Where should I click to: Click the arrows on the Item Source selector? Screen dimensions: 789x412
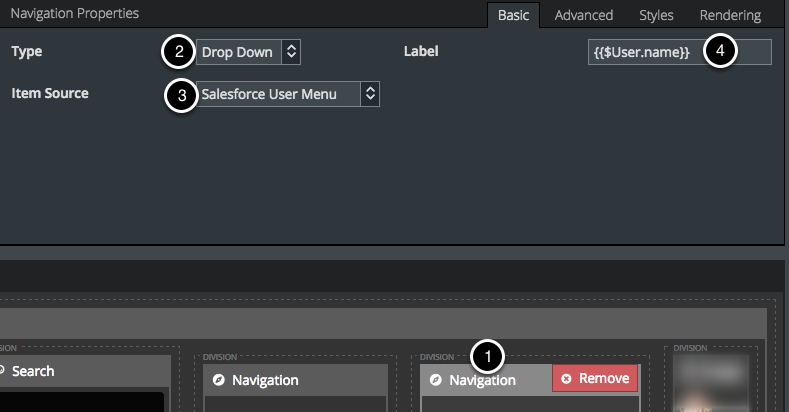click(370, 94)
